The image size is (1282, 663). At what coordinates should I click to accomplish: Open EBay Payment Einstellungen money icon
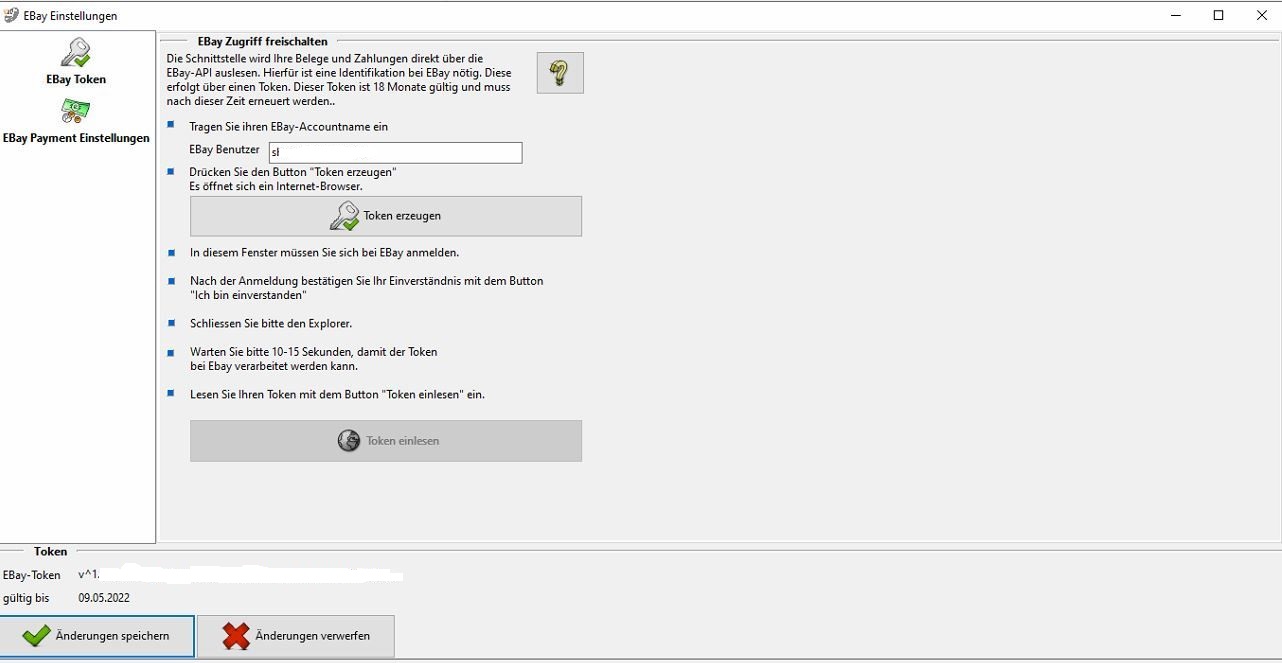75,111
